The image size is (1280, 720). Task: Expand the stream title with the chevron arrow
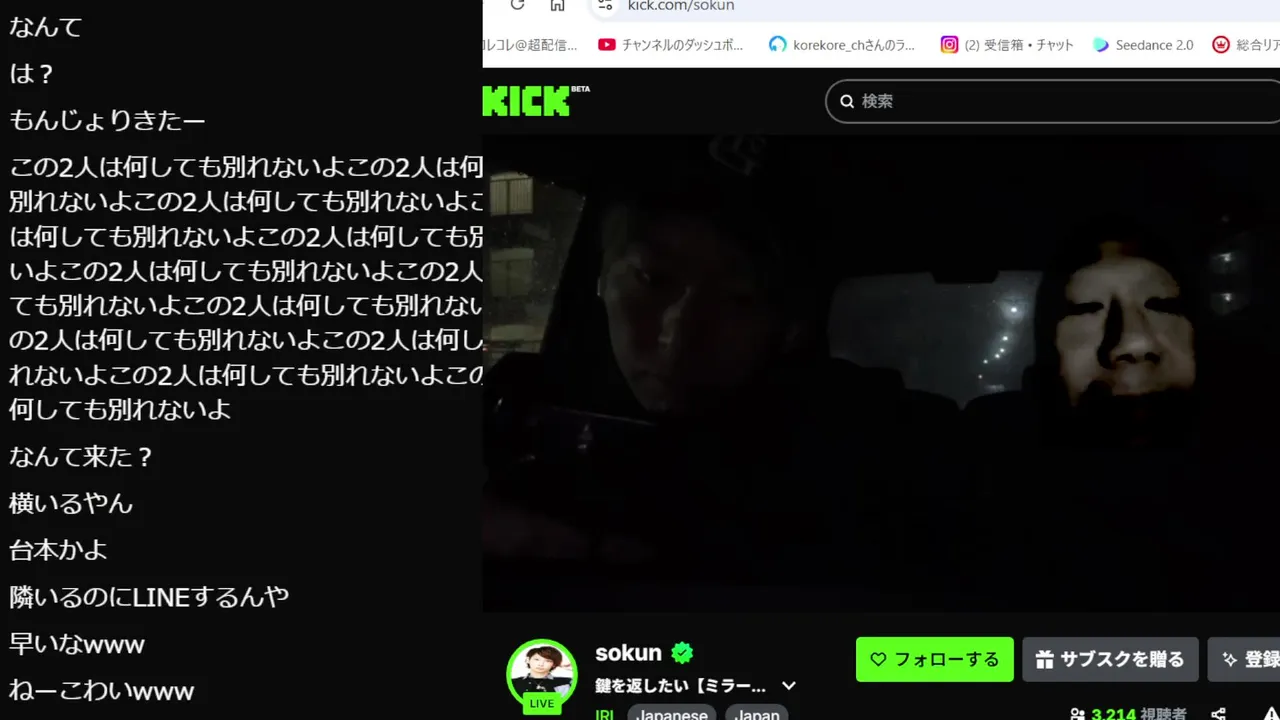(789, 686)
